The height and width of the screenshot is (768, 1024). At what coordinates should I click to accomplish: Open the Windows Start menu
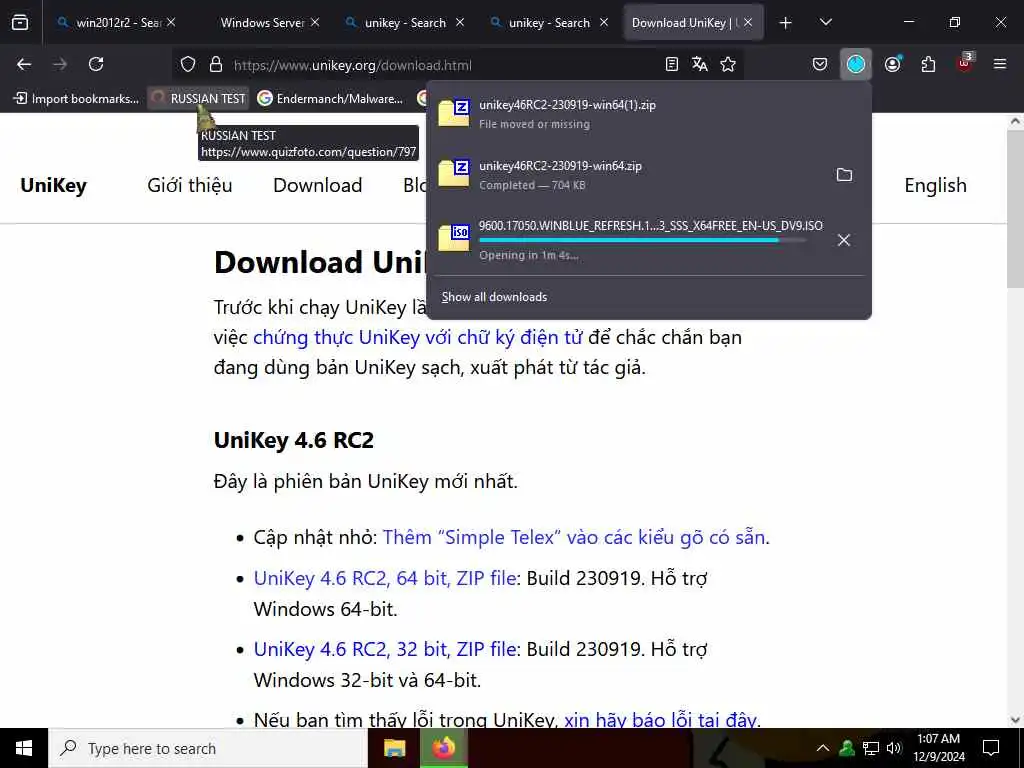24,748
